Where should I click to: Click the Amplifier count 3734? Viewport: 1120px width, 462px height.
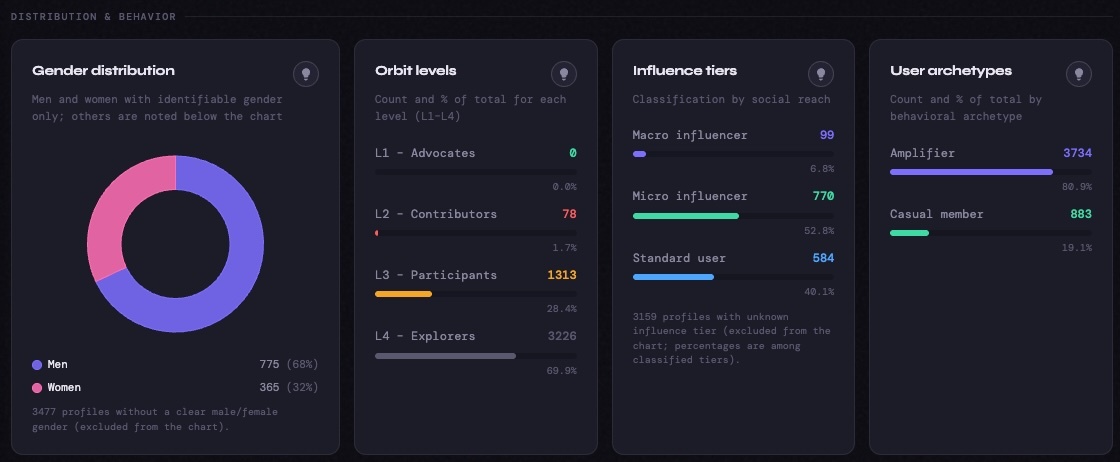coord(1078,153)
